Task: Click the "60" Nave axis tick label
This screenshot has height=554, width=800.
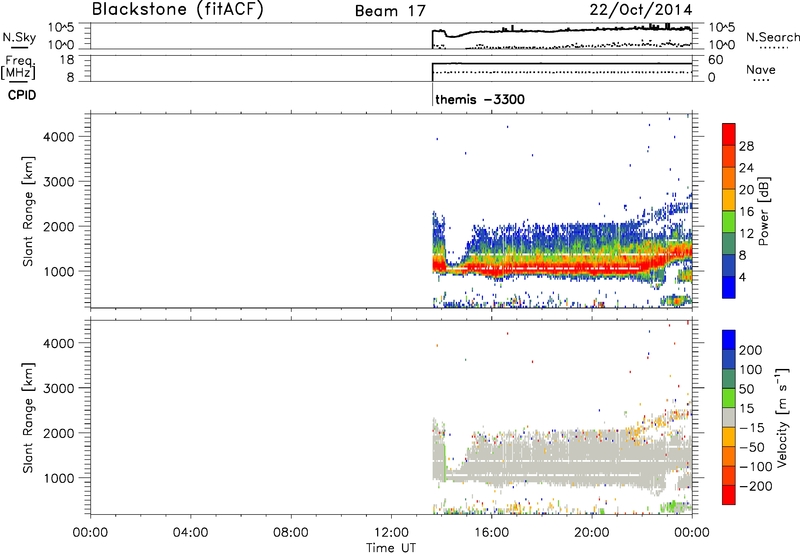Action: (715, 60)
